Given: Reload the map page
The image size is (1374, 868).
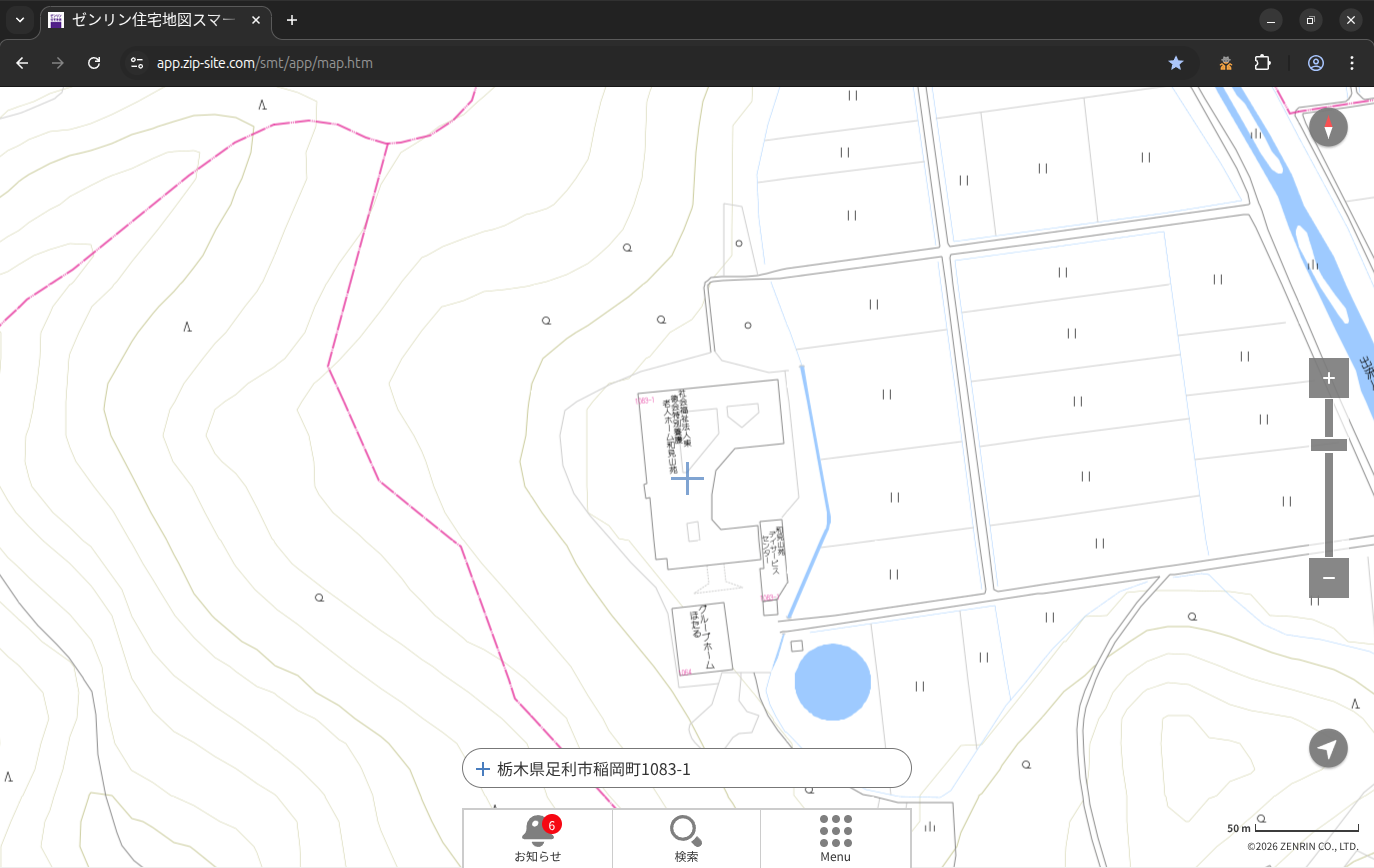Looking at the screenshot, I should point(94,63).
